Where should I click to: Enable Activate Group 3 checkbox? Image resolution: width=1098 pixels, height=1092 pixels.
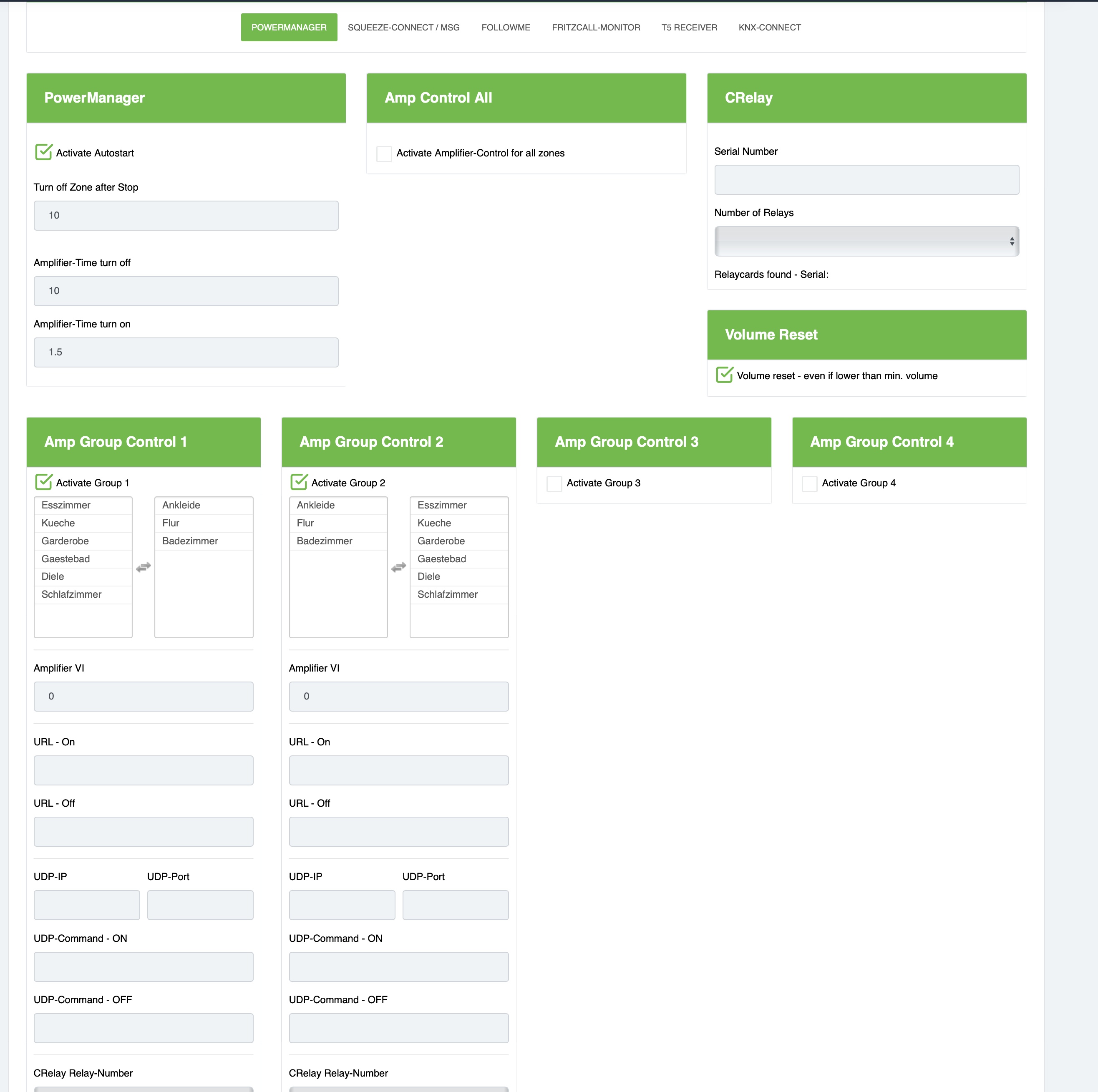click(554, 483)
